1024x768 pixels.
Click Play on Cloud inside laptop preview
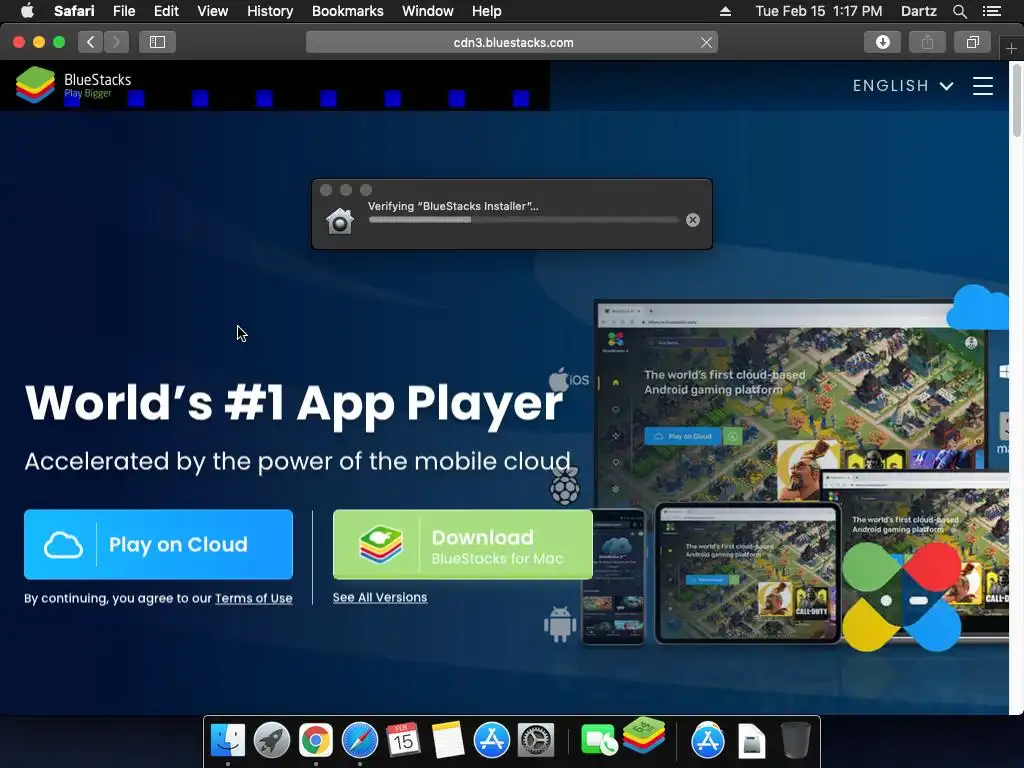click(683, 436)
